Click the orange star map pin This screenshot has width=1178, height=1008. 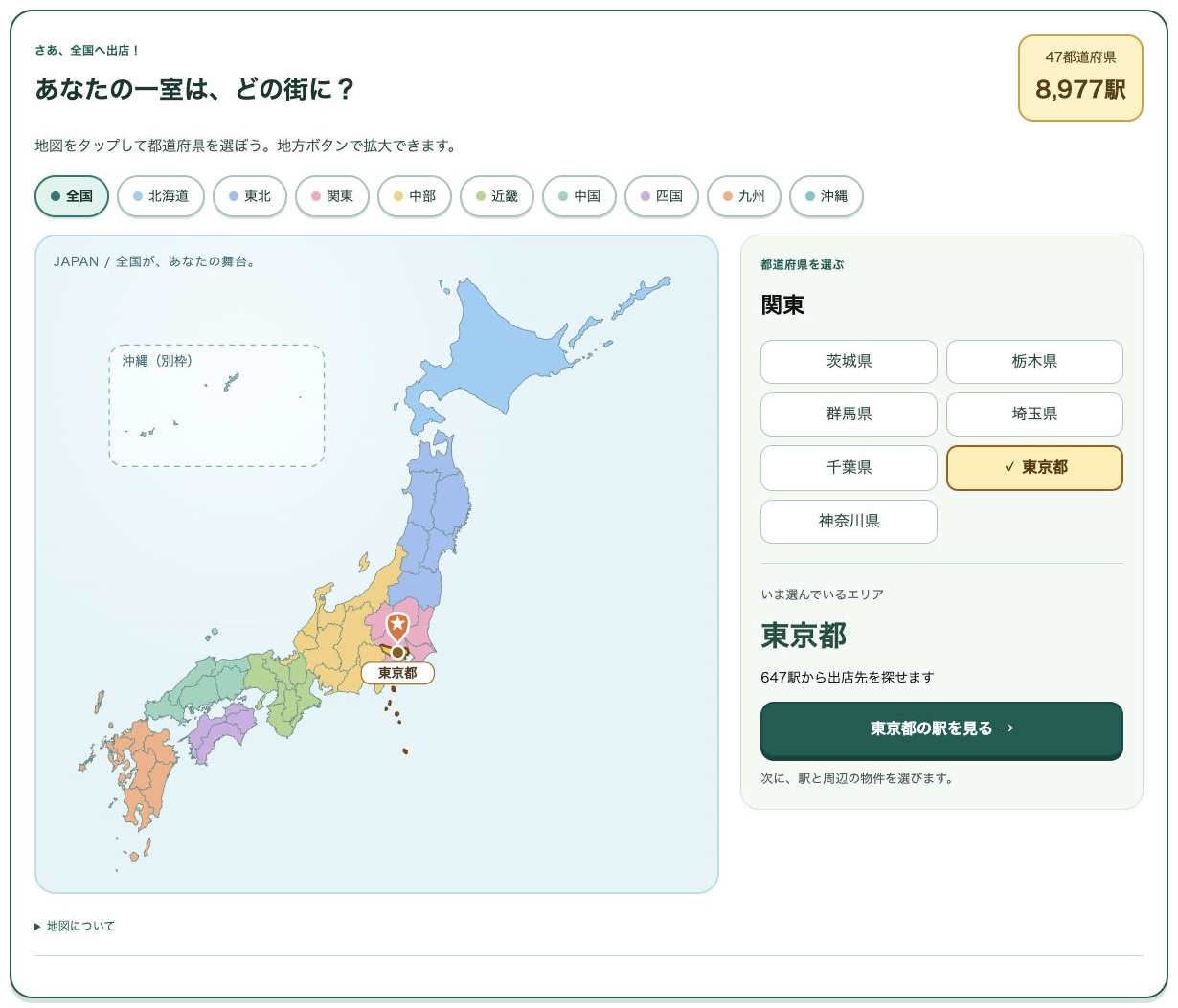click(x=397, y=627)
